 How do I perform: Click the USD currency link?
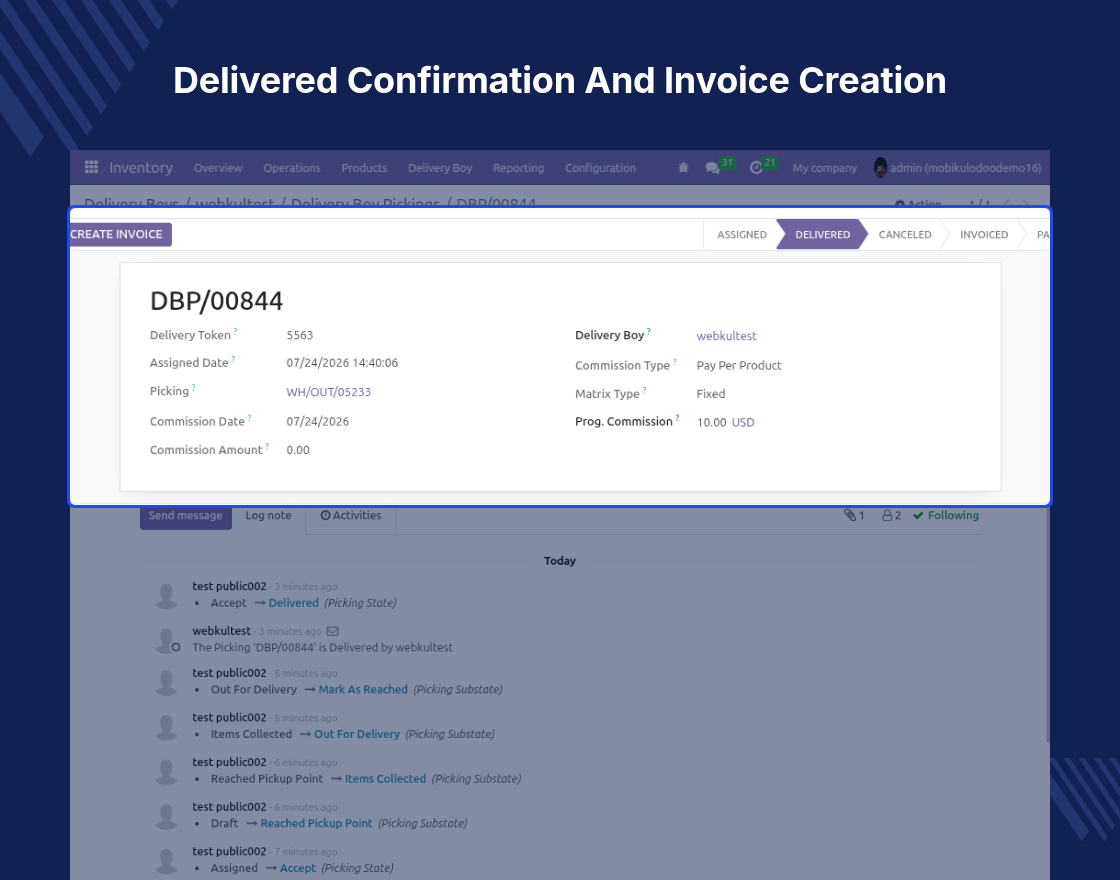click(743, 422)
